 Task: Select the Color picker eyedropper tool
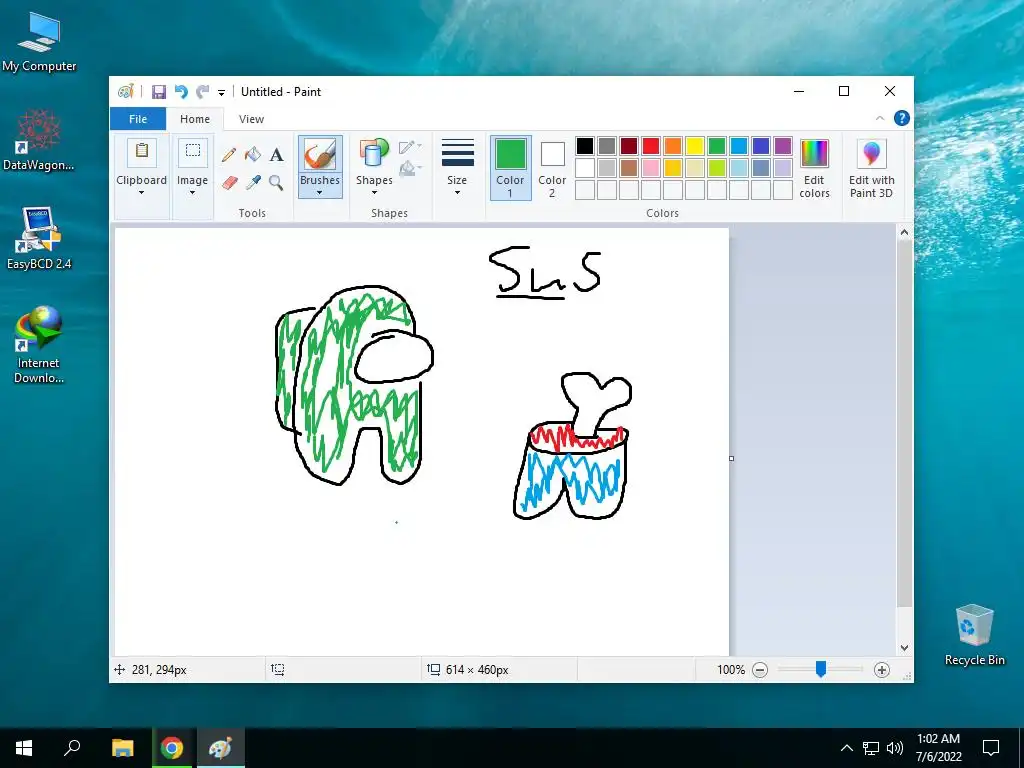(x=253, y=183)
